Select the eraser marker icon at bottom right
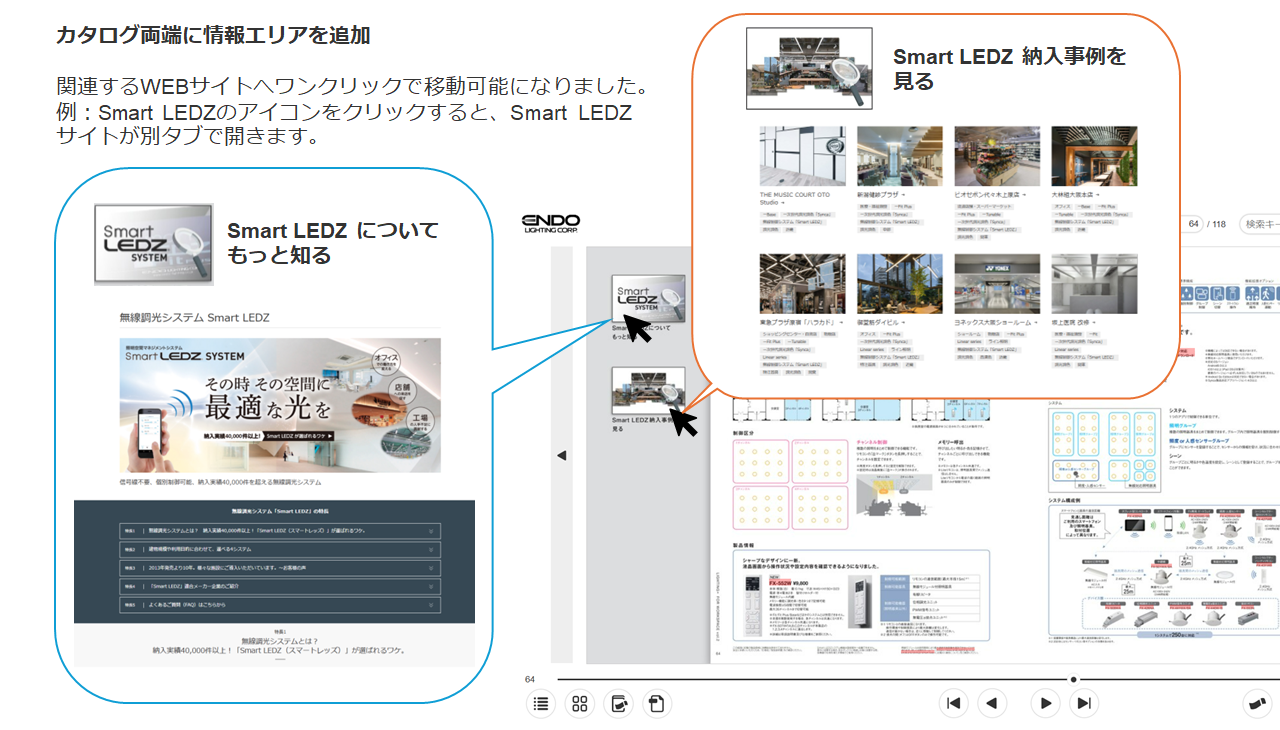 pos(1258,704)
